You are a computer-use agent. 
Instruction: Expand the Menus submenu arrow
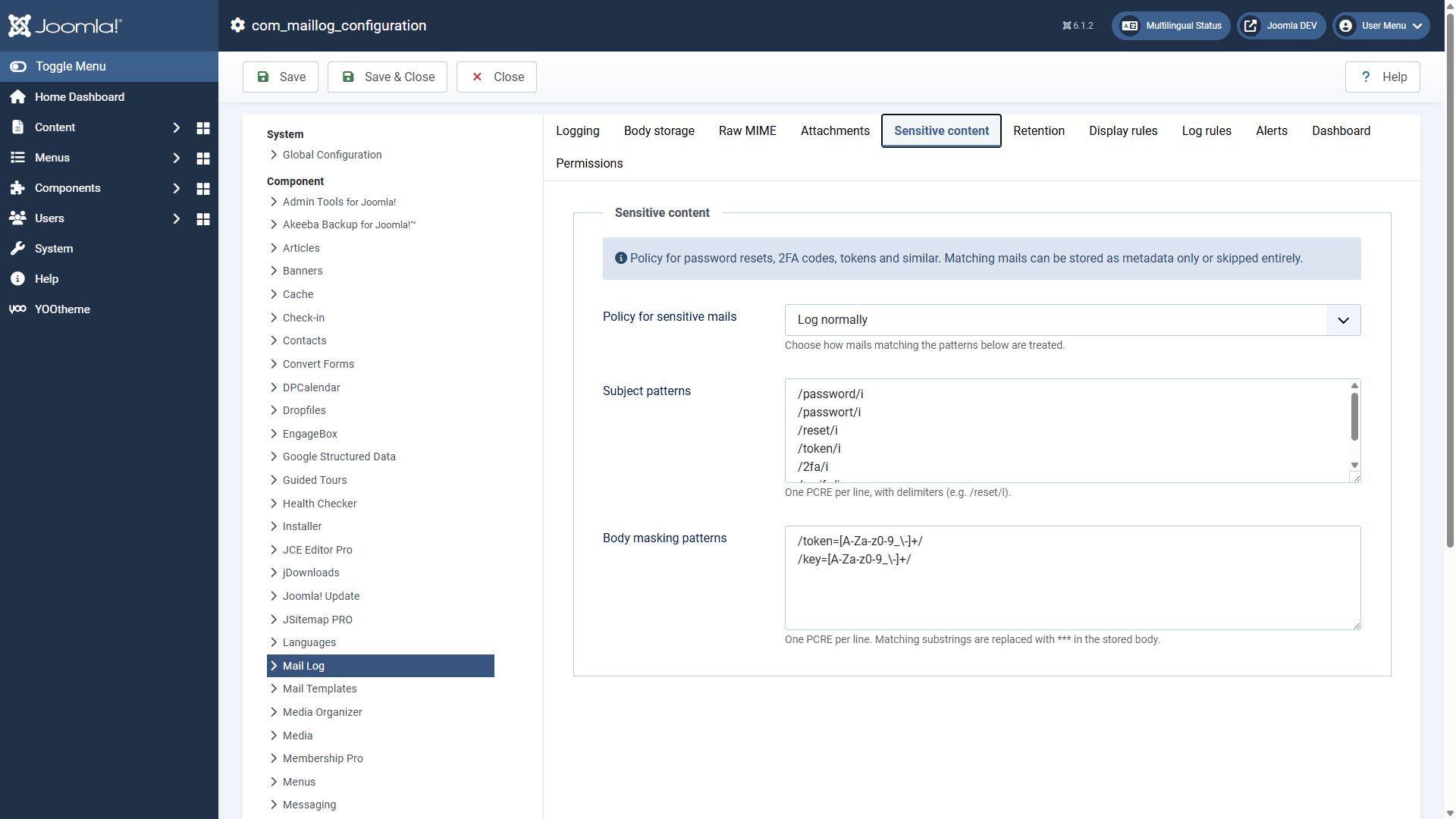[176, 158]
